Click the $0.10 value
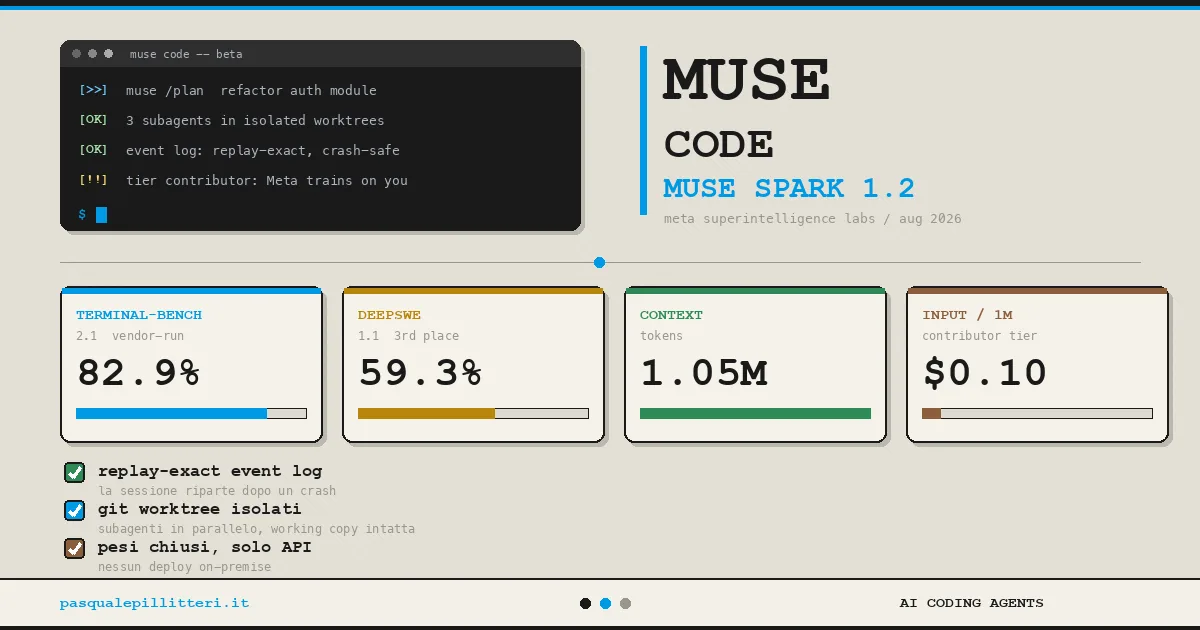 [985, 373]
